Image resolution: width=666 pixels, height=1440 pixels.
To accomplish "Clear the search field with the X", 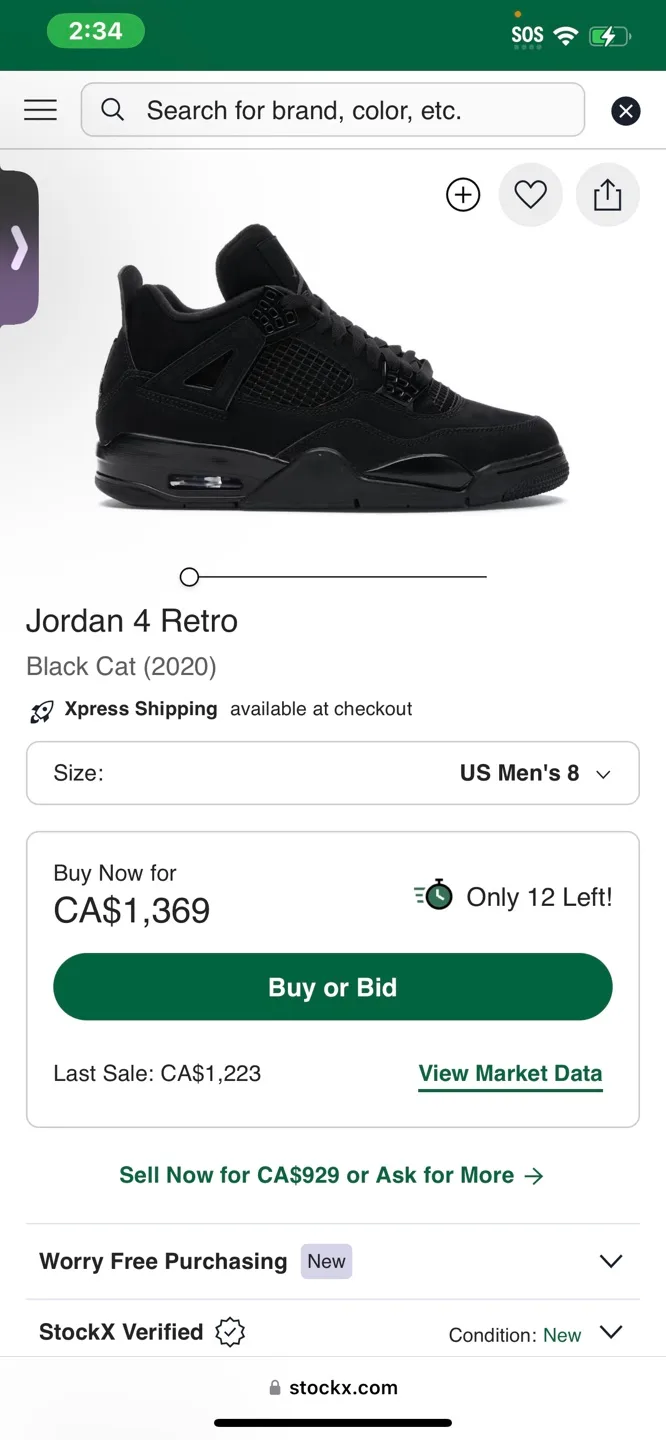I will (626, 110).
